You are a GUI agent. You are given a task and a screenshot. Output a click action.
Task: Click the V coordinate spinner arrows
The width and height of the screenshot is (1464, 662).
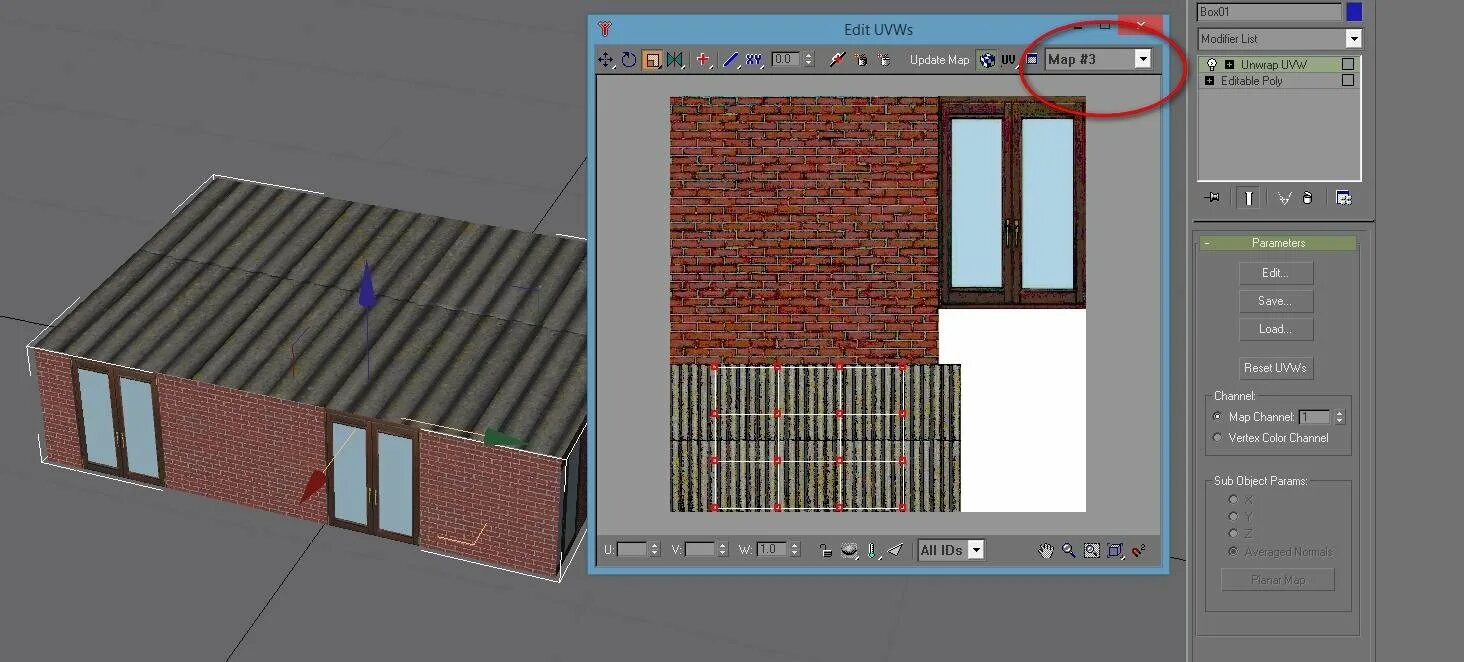pos(722,550)
